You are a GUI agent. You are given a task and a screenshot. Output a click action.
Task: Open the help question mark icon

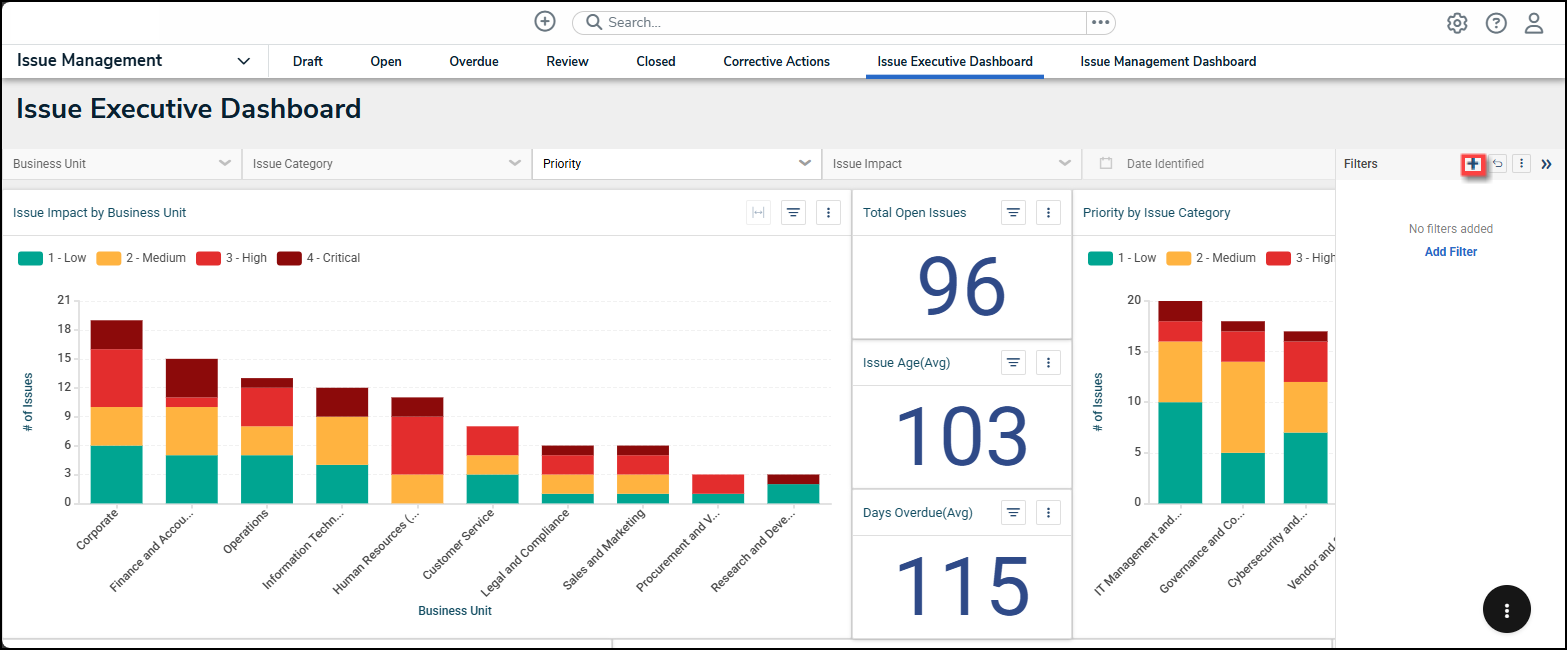1495,23
